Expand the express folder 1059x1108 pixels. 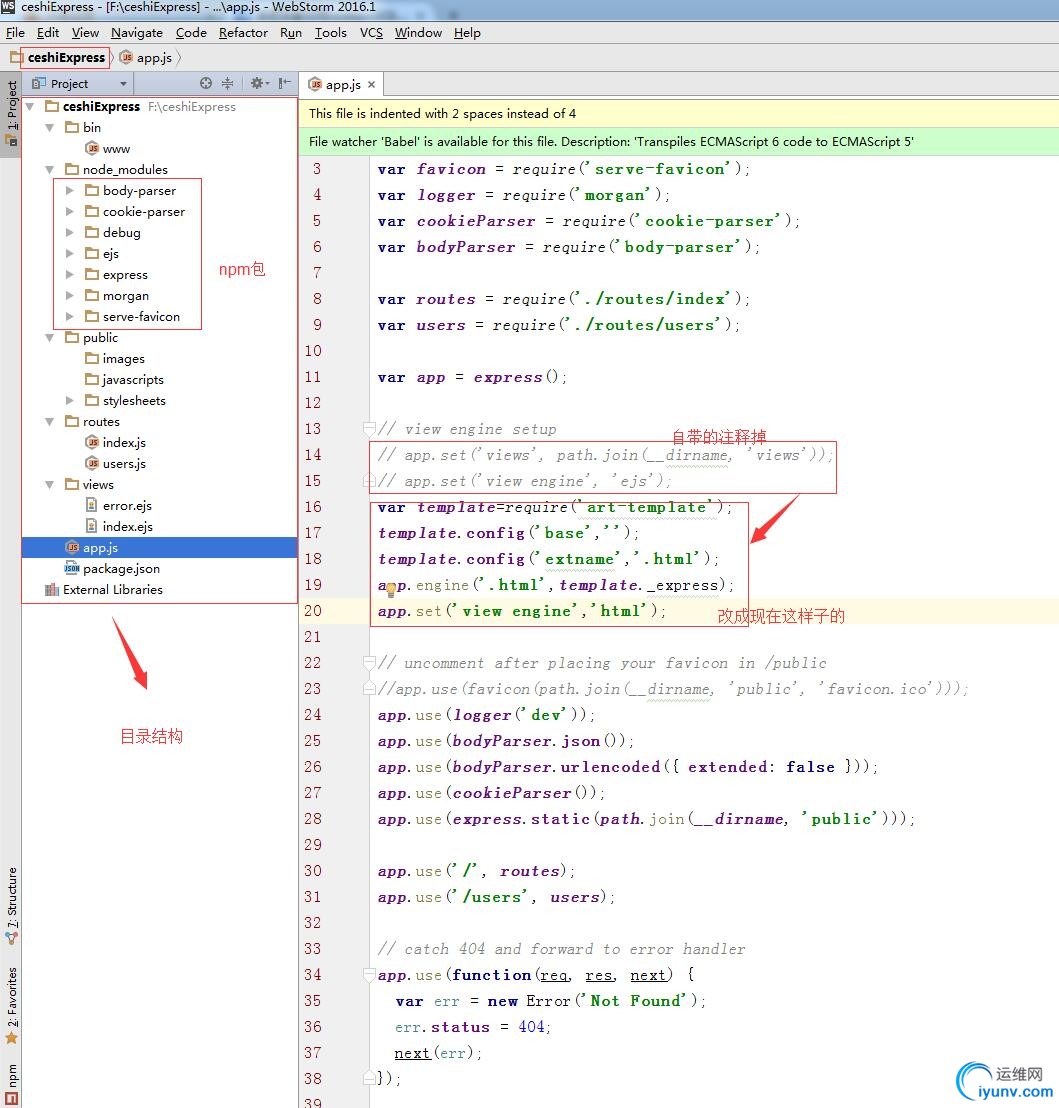(x=69, y=274)
